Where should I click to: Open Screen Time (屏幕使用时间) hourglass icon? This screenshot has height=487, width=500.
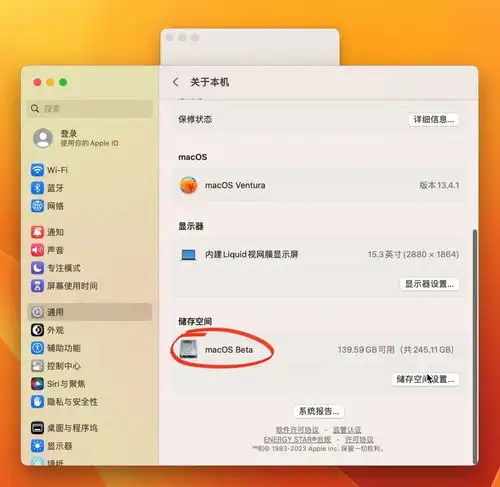tap(37, 286)
